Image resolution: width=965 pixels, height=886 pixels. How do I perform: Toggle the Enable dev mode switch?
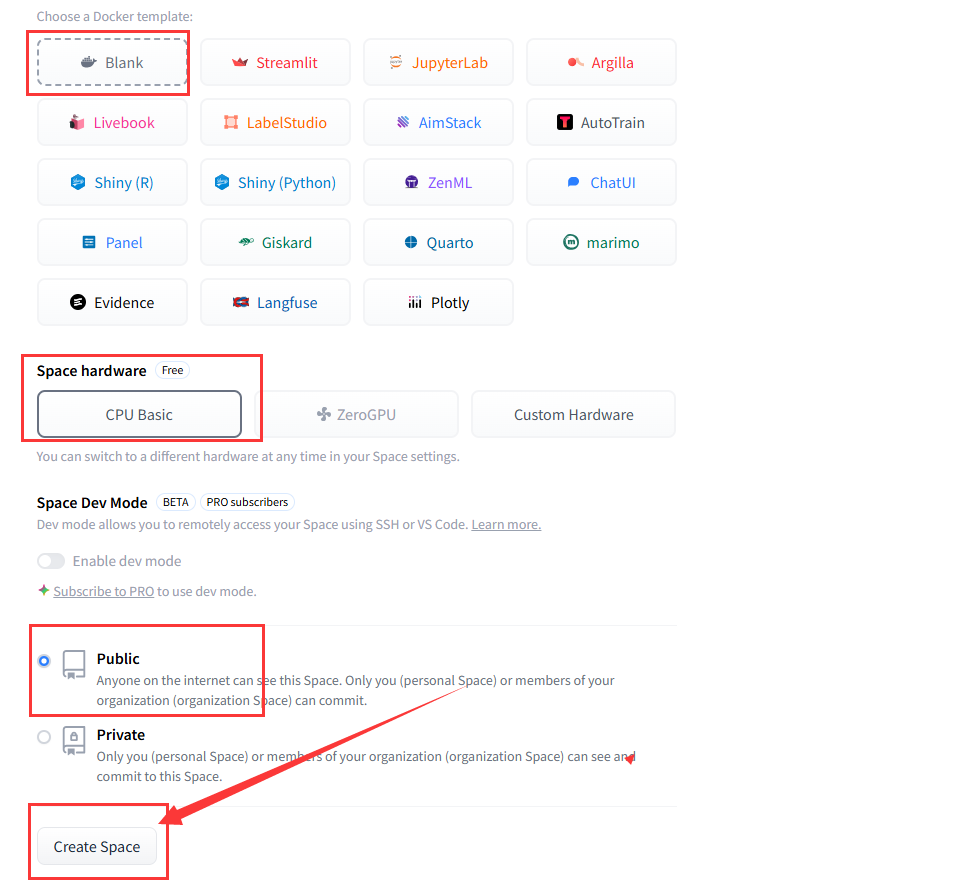51,561
